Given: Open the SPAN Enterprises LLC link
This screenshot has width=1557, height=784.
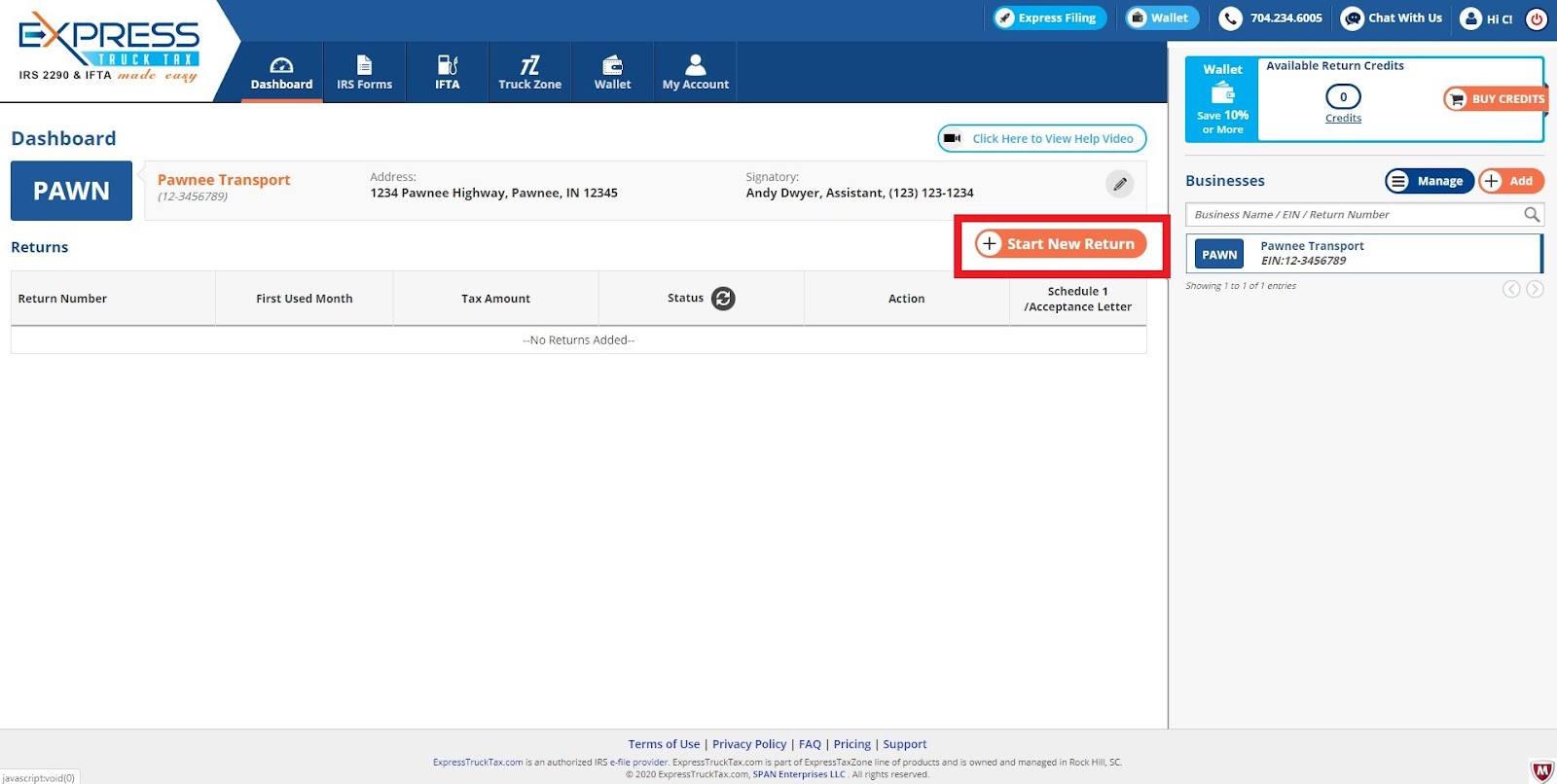Looking at the screenshot, I should pos(799,774).
